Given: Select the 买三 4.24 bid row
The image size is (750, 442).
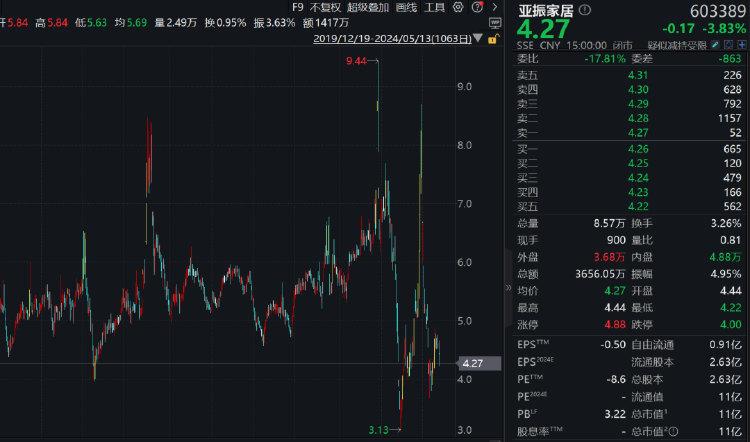Looking at the screenshot, I should 629,177.
